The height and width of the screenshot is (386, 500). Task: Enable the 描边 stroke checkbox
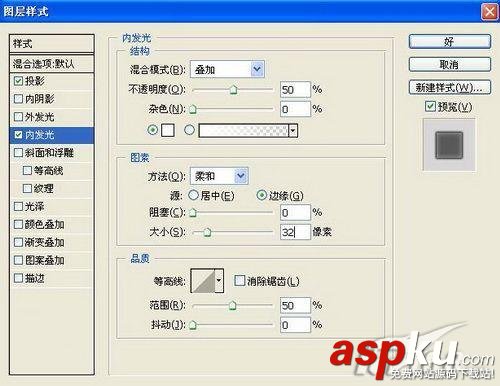(x=18, y=278)
